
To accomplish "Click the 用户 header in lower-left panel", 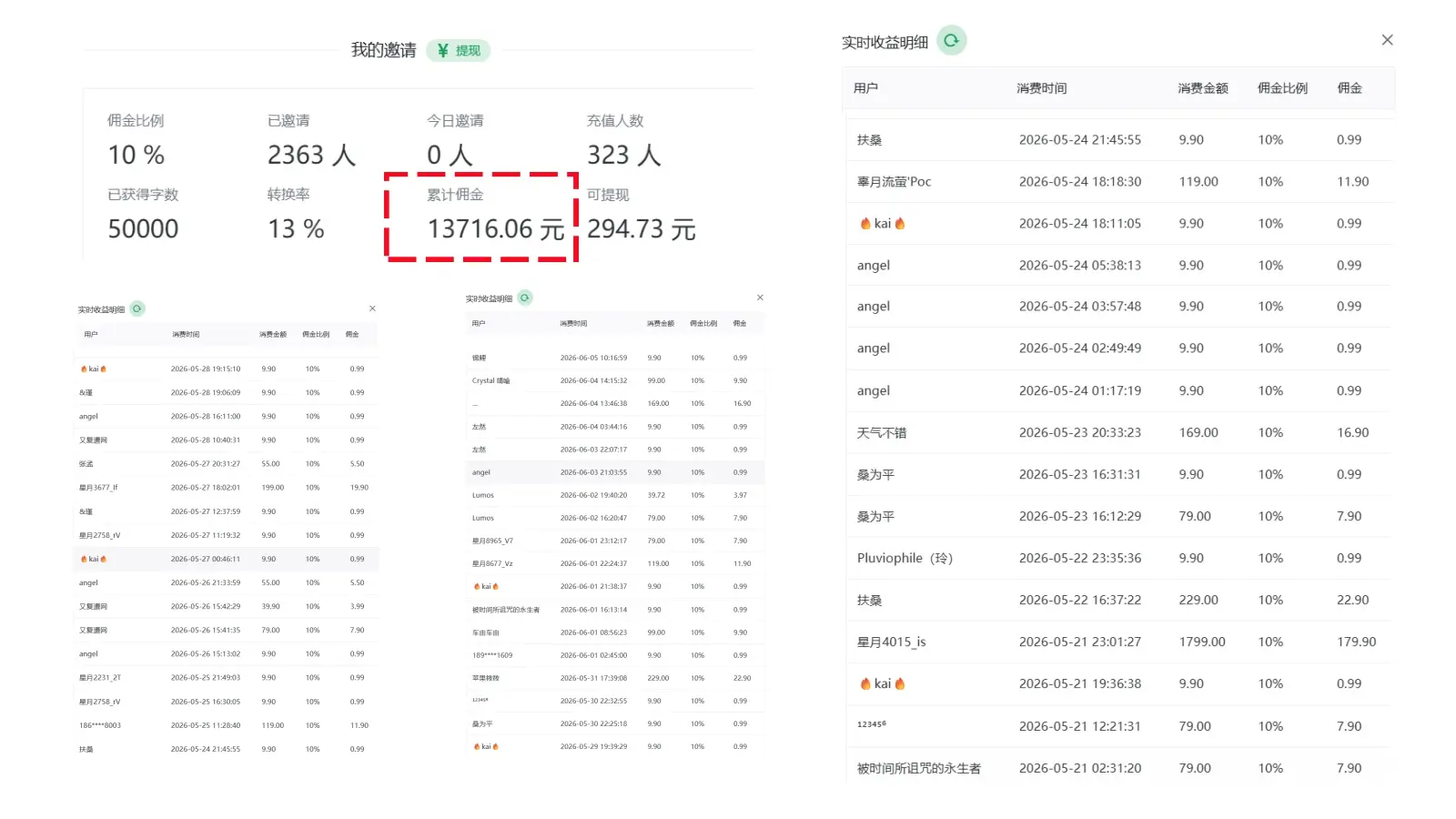I will coord(91,335).
